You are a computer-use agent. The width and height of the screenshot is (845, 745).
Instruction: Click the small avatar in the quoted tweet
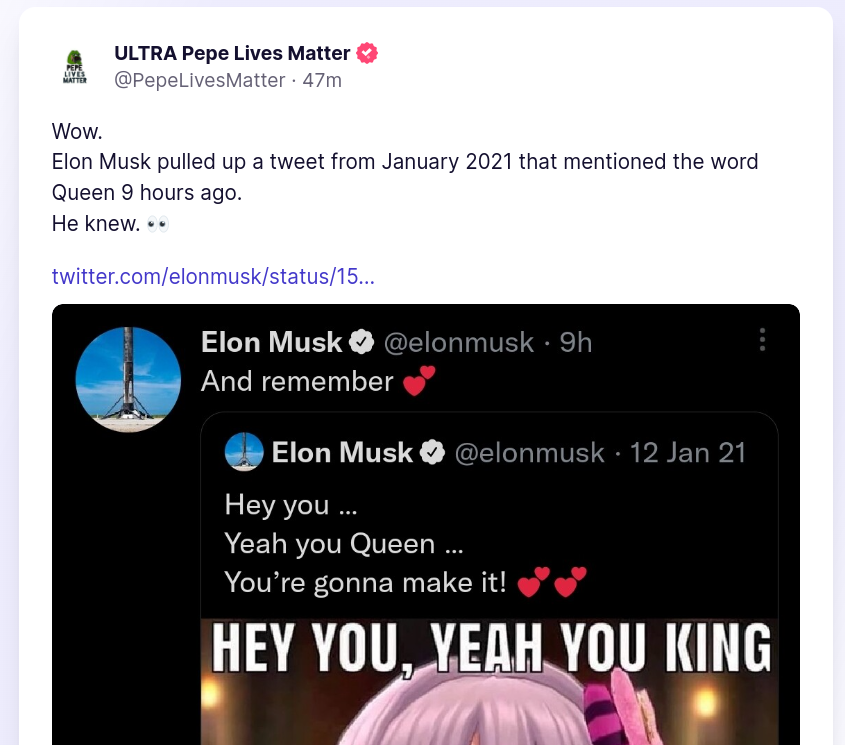coord(245,452)
